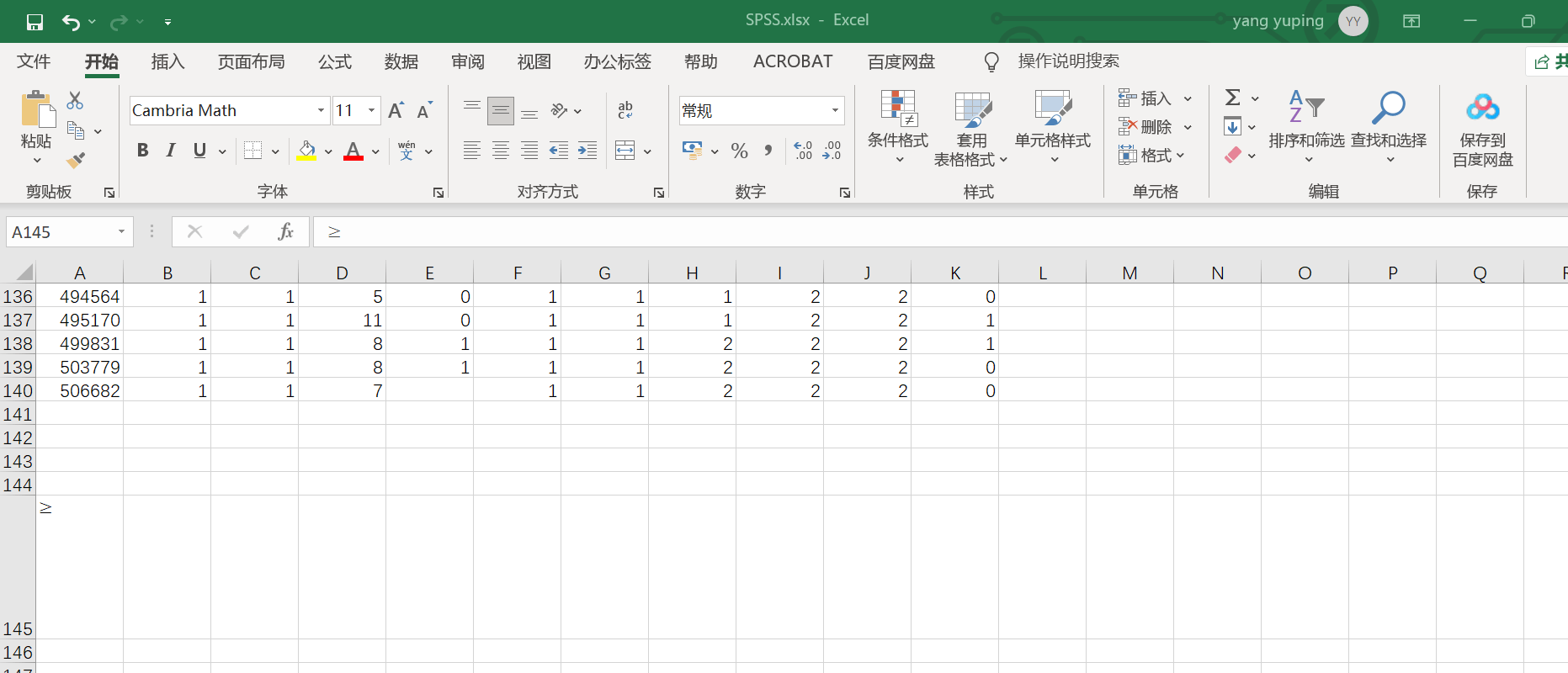Click the Fill down arrow icon

1232,127
